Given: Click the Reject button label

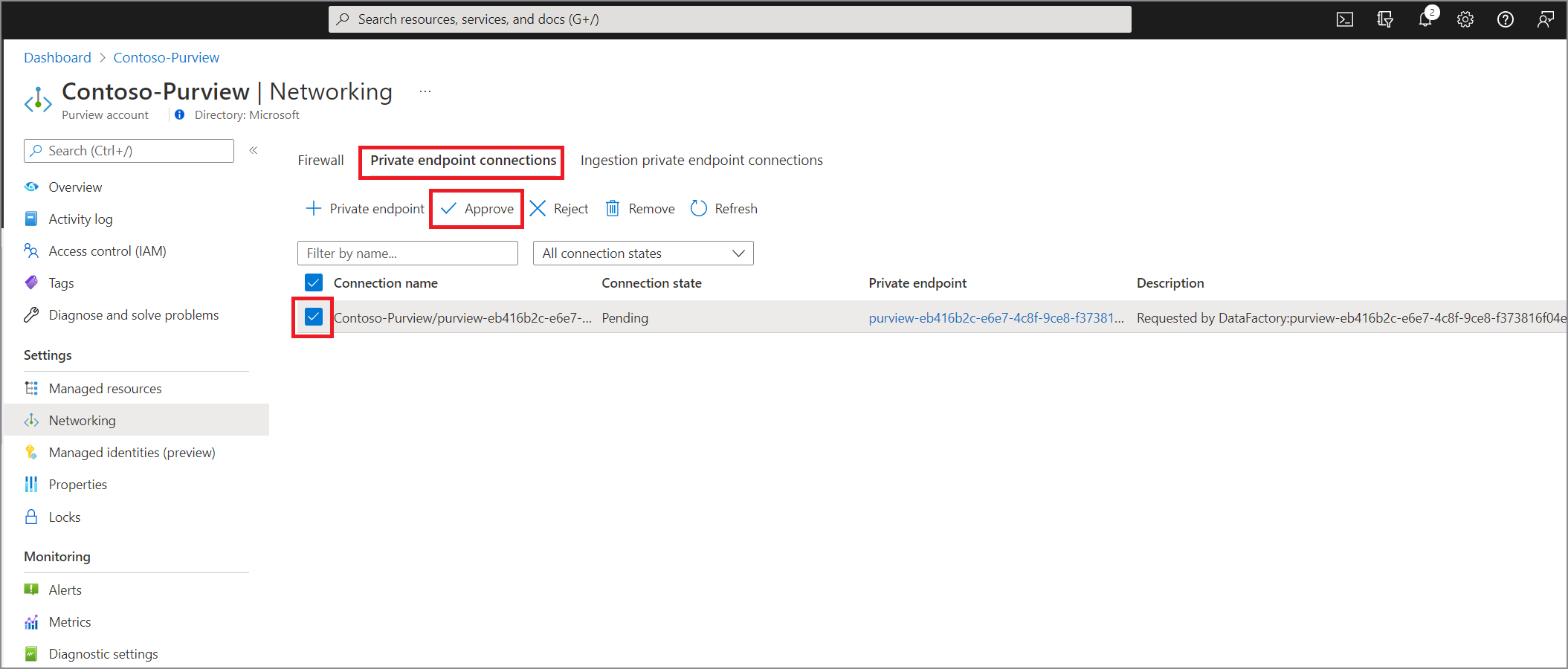Looking at the screenshot, I should (x=571, y=209).
